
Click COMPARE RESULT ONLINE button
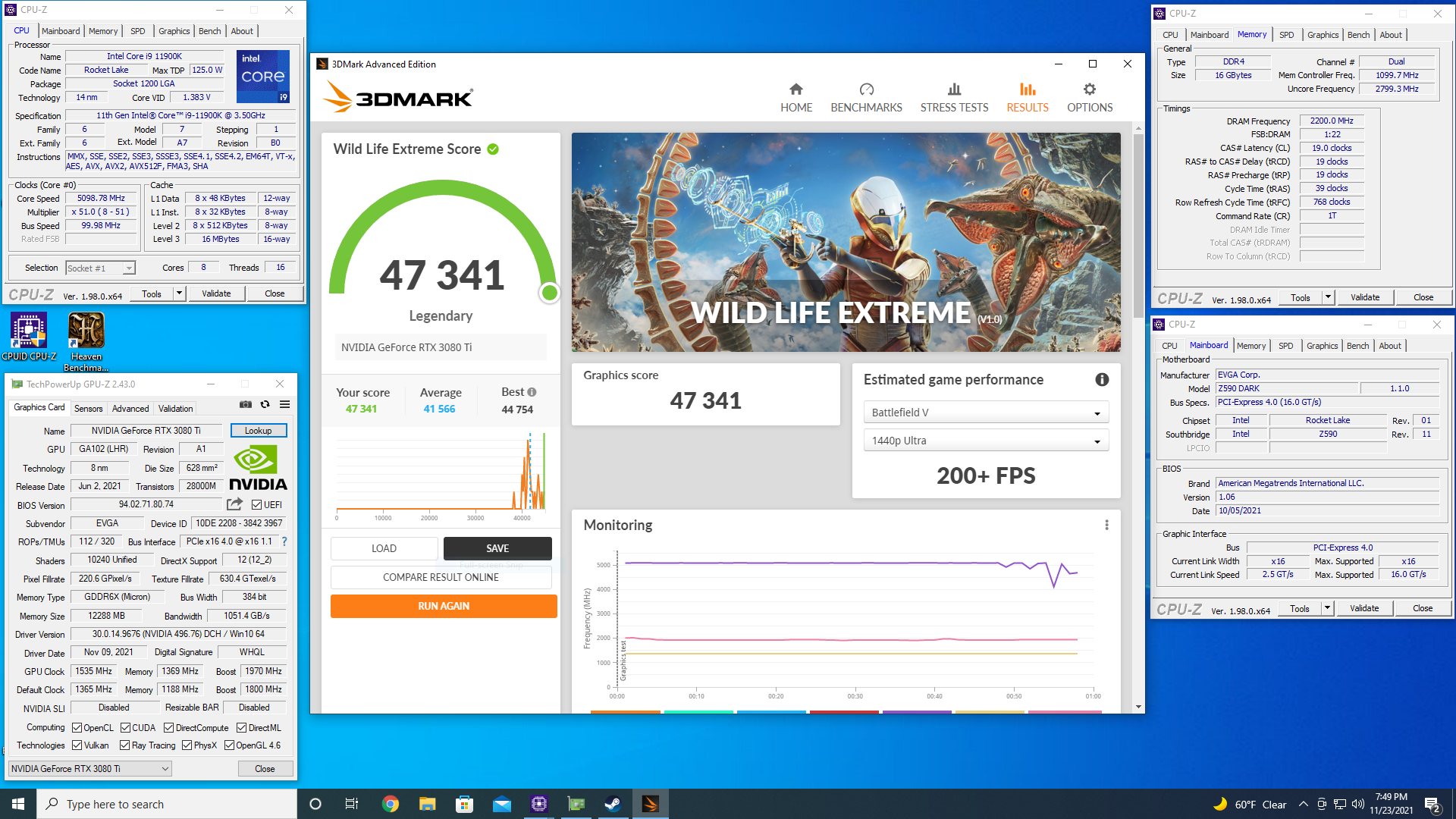coord(441,577)
